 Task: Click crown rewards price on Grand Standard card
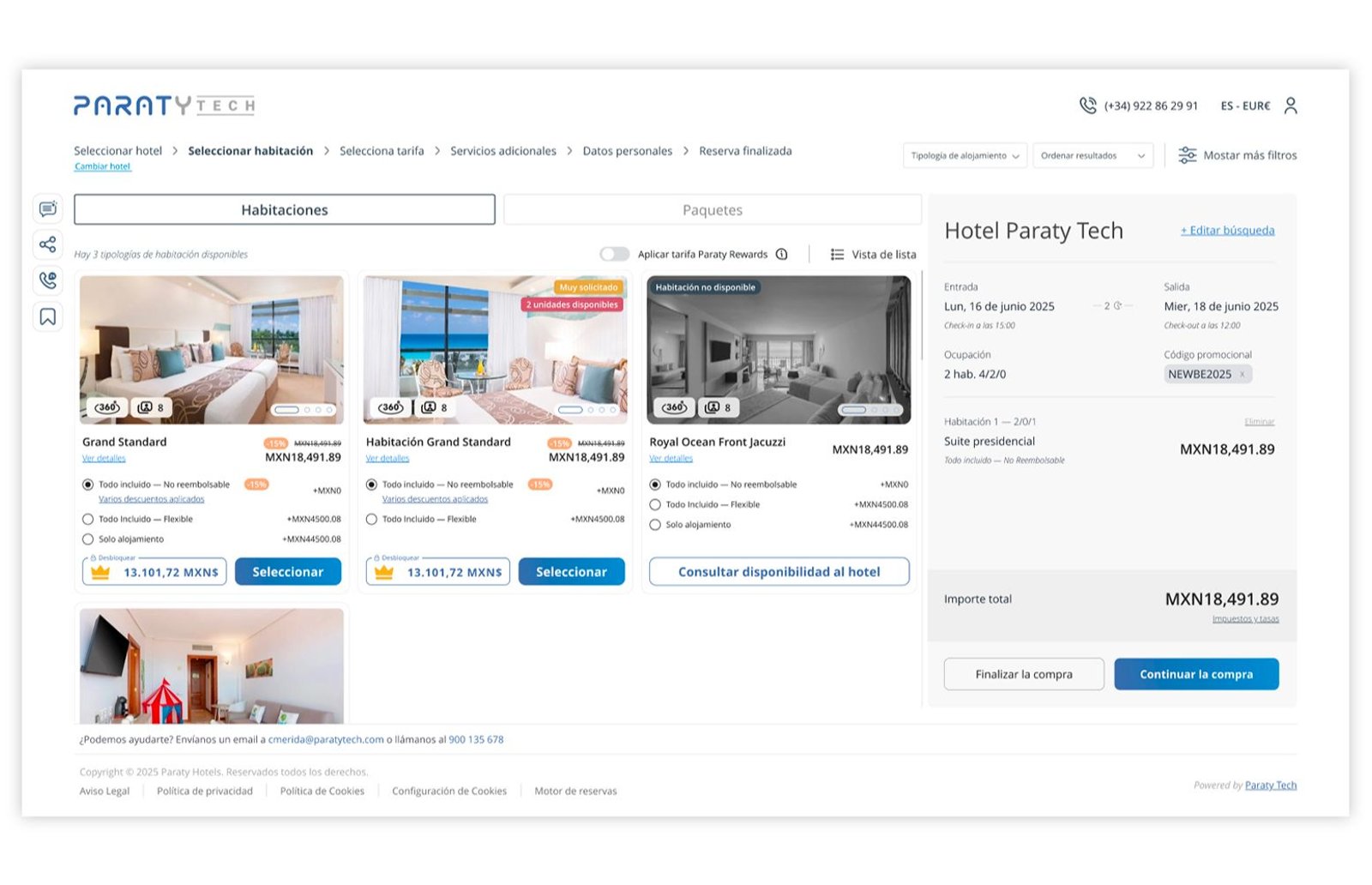(154, 572)
